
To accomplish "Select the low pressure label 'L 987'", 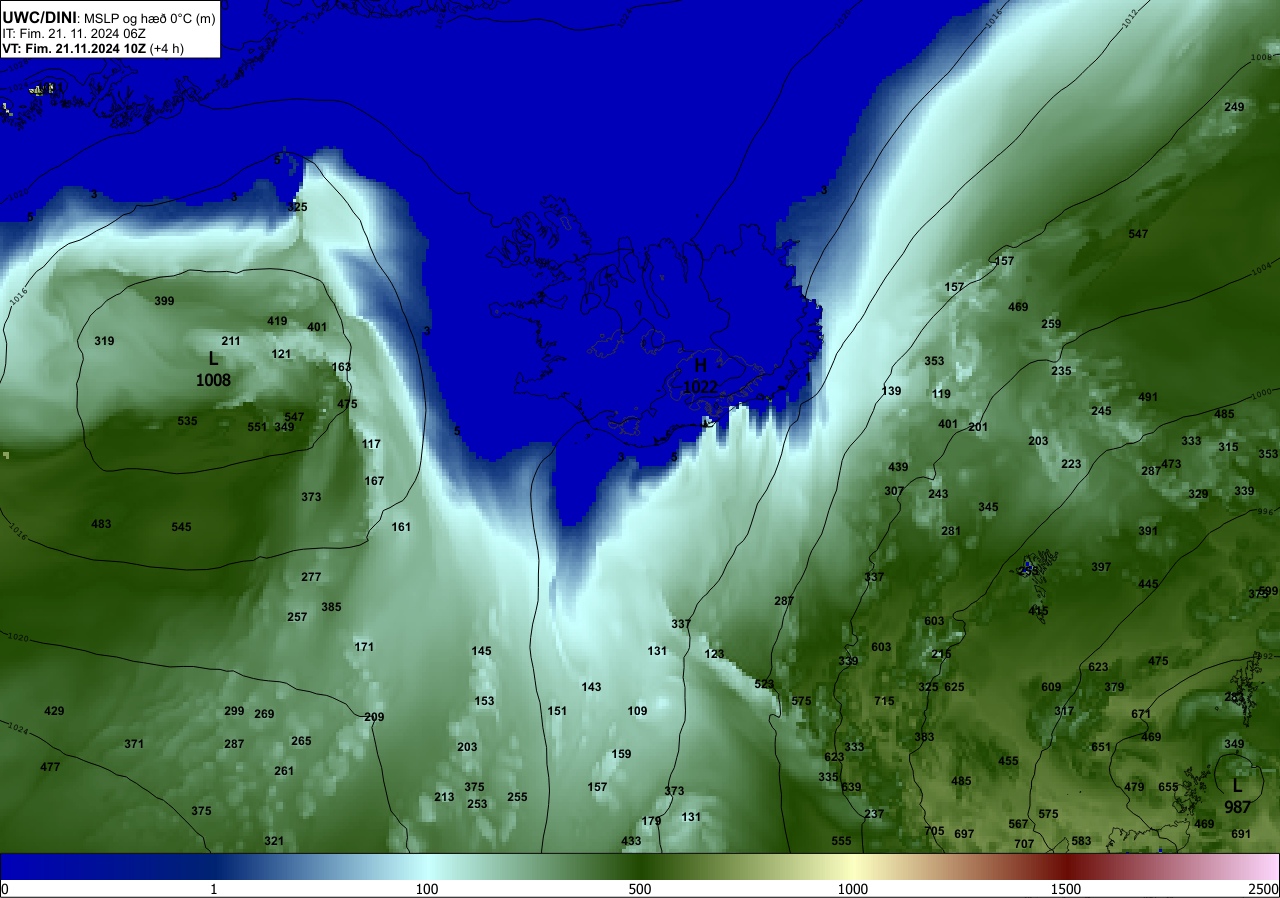I will (1238, 796).
